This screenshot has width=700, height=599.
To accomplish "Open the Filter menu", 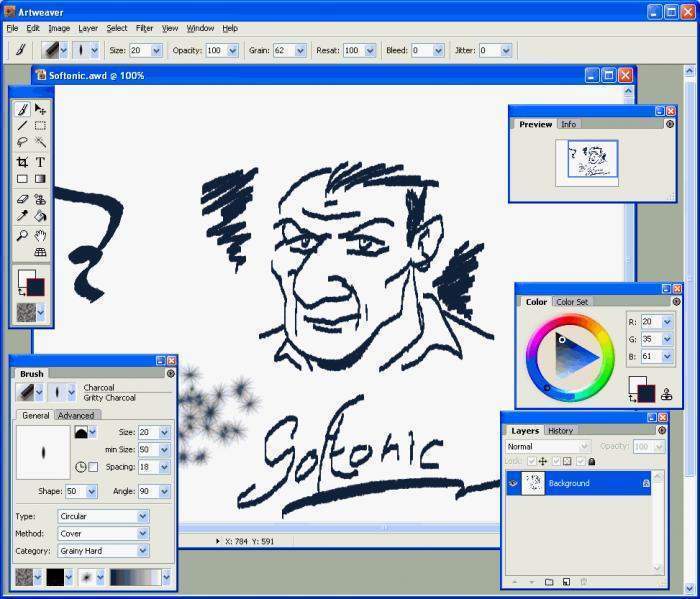I will (144, 28).
